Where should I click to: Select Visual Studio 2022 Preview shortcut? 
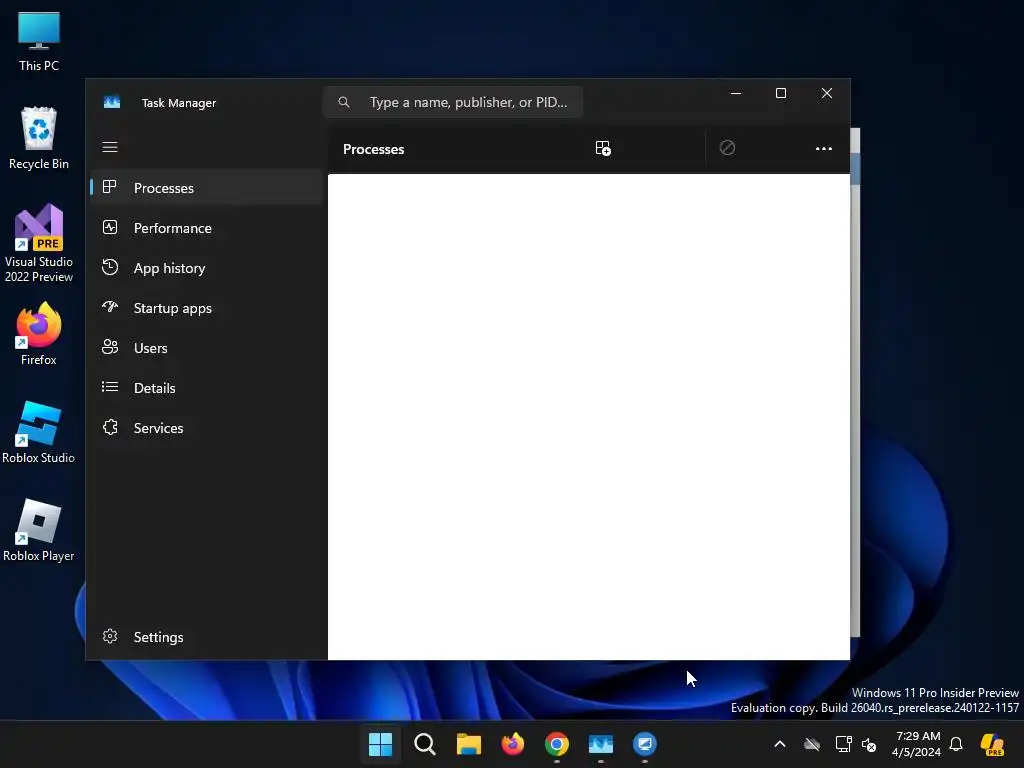(39, 244)
